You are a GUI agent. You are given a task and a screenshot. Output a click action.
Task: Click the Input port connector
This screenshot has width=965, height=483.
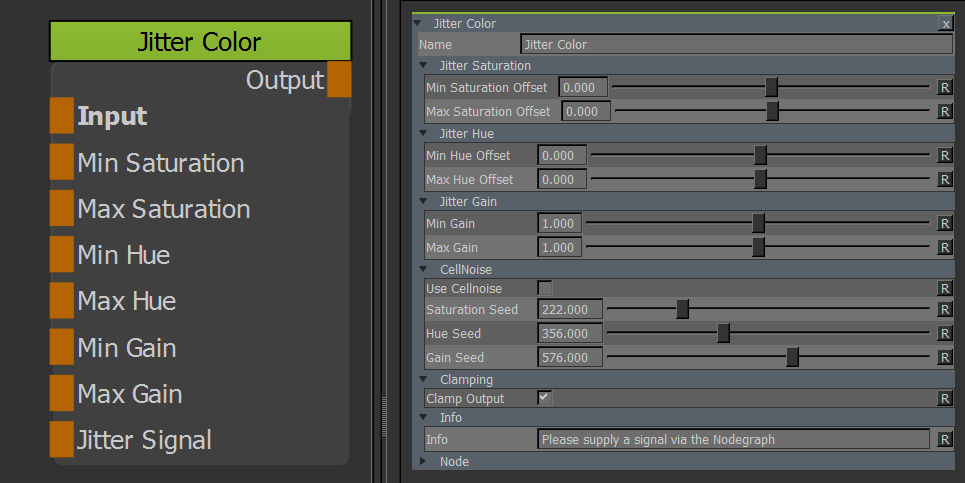tap(62, 116)
